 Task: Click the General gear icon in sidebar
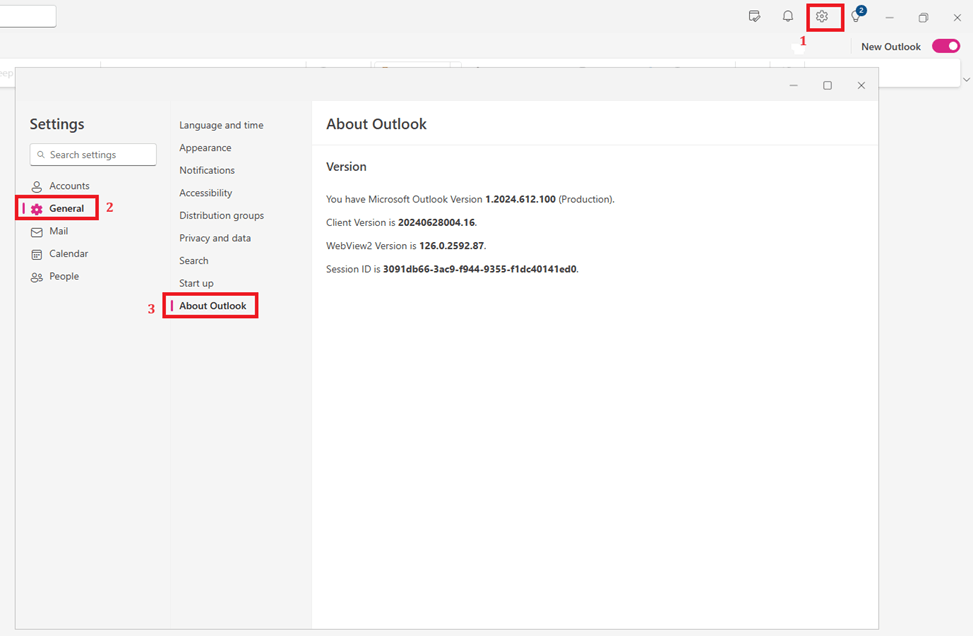coord(37,209)
